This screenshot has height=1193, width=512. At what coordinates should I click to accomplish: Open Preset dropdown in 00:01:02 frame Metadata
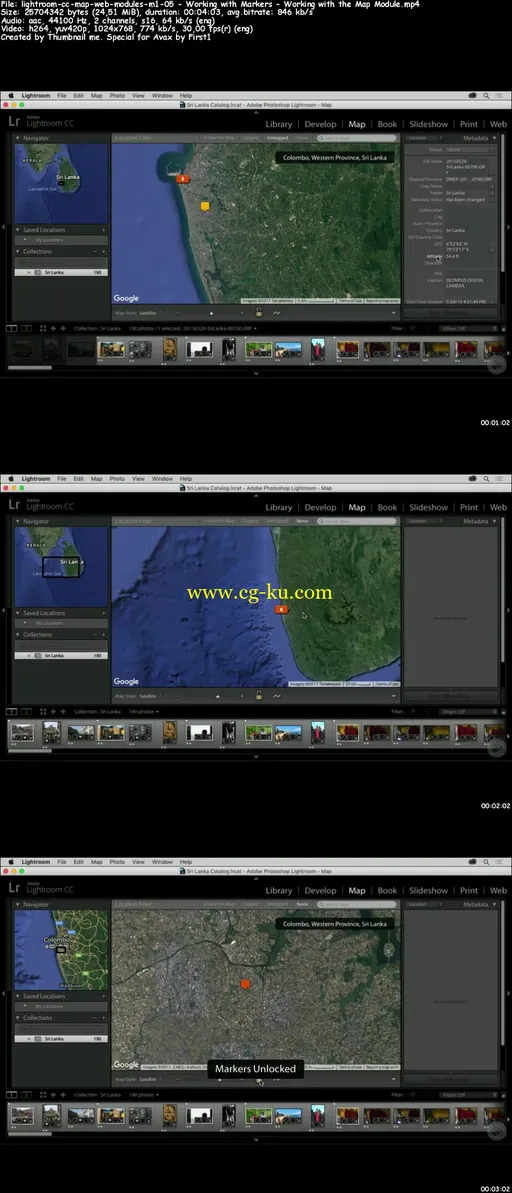pyautogui.click(x=470, y=150)
